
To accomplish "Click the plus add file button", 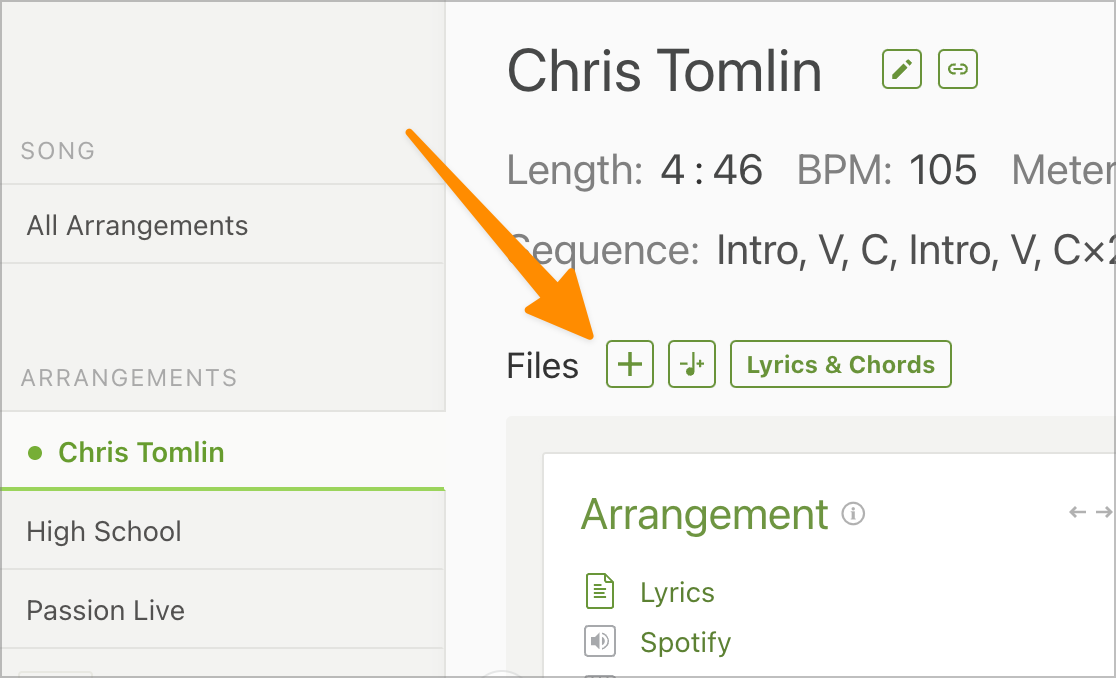I will (630, 364).
